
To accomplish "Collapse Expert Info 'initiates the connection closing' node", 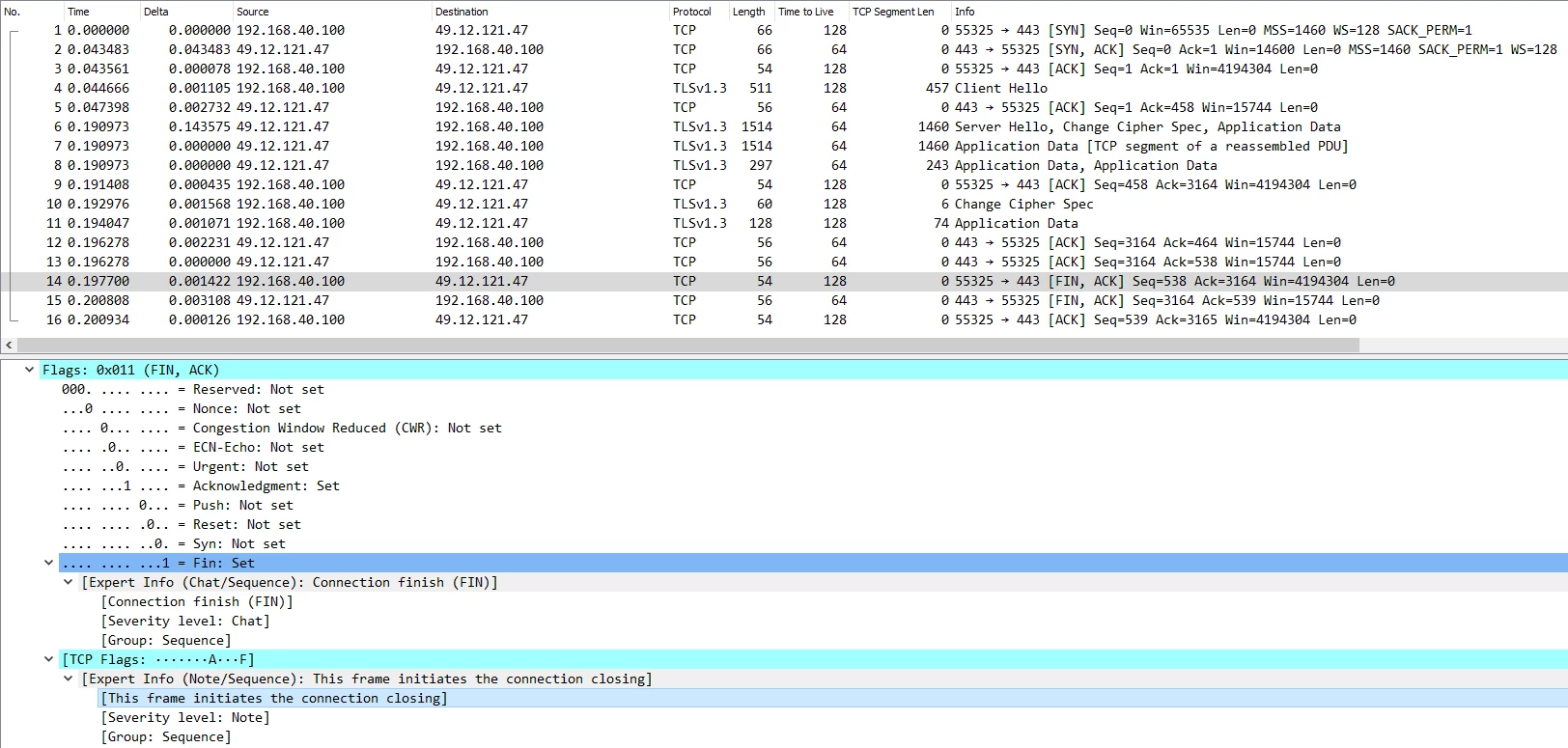I will [68, 679].
